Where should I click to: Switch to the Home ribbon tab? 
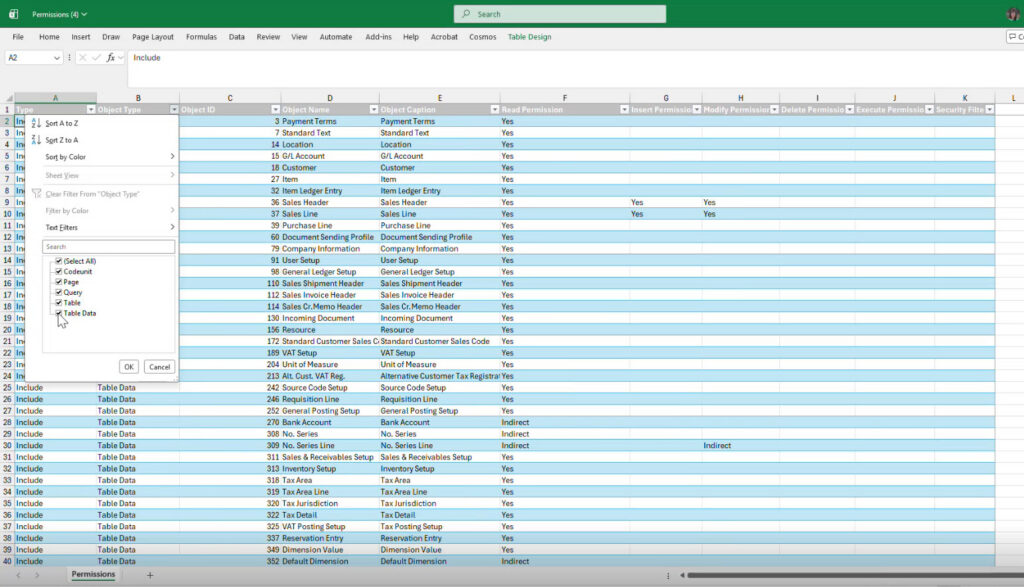point(49,37)
